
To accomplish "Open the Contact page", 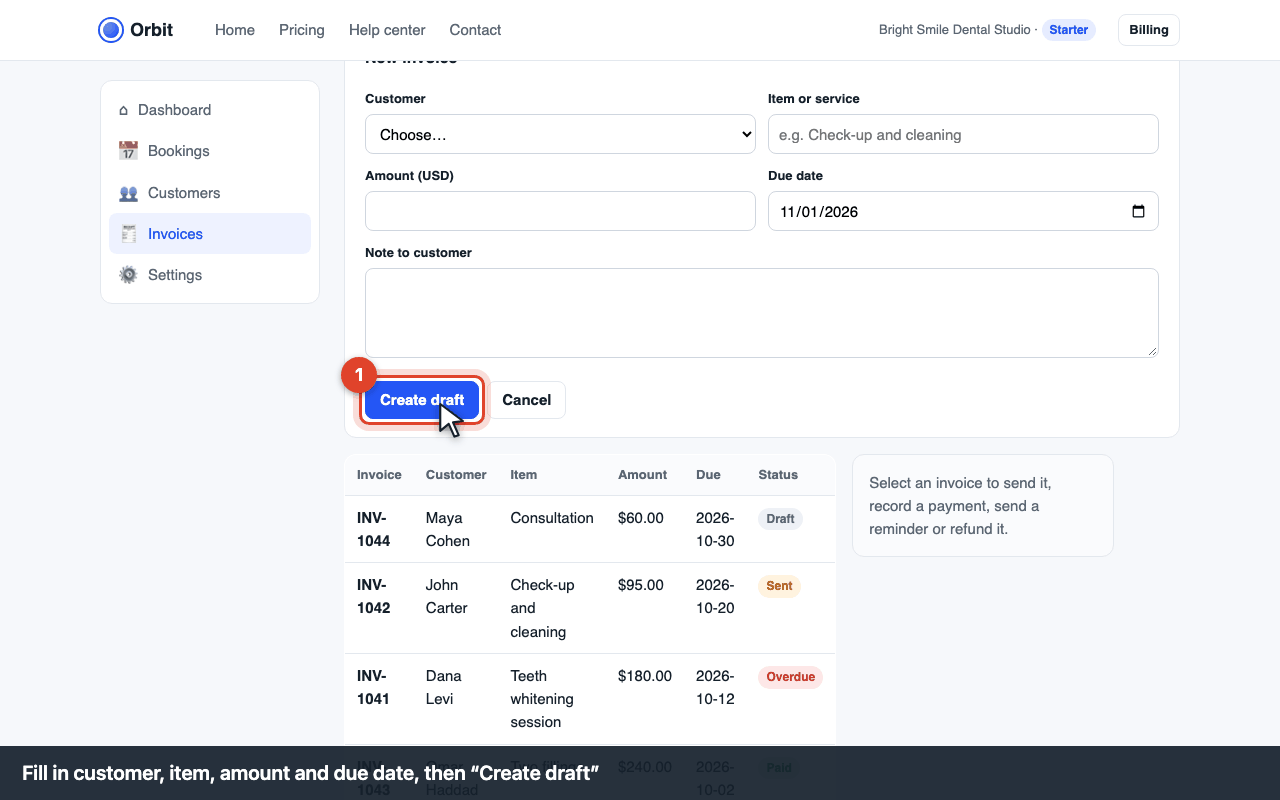I will pos(475,30).
